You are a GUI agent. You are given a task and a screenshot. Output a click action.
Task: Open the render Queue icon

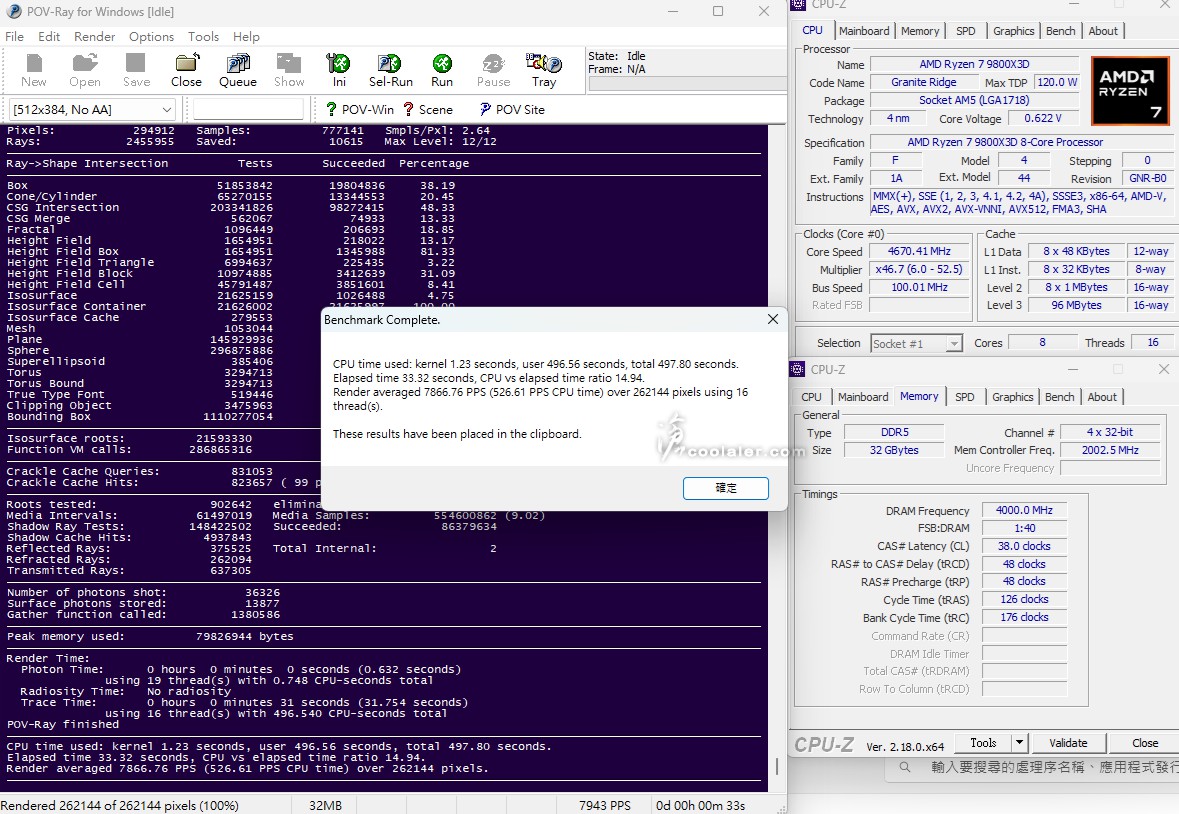[237, 70]
